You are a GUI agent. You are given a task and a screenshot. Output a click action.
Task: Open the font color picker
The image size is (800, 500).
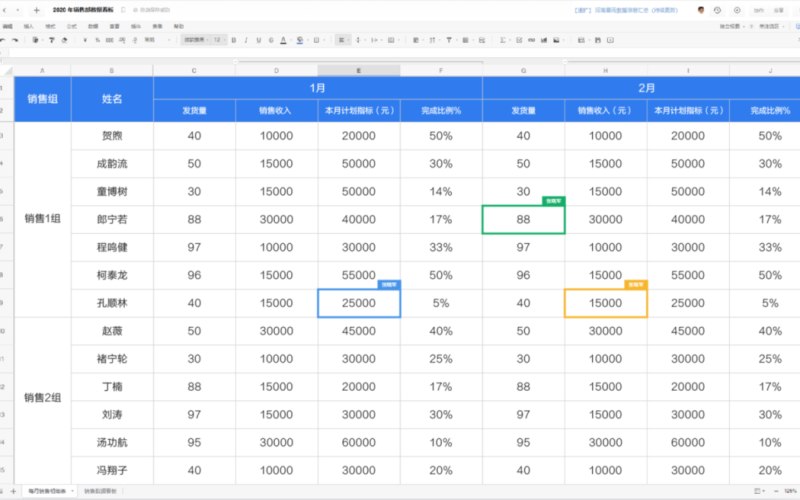[283, 40]
